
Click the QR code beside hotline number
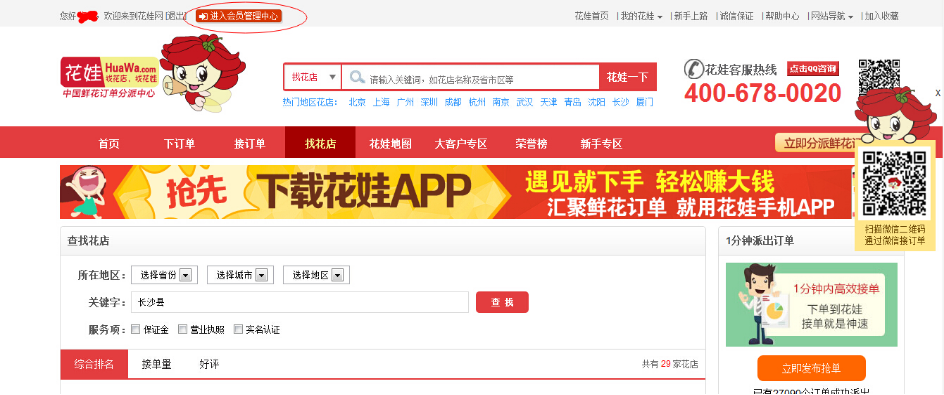[x=879, y=75]
